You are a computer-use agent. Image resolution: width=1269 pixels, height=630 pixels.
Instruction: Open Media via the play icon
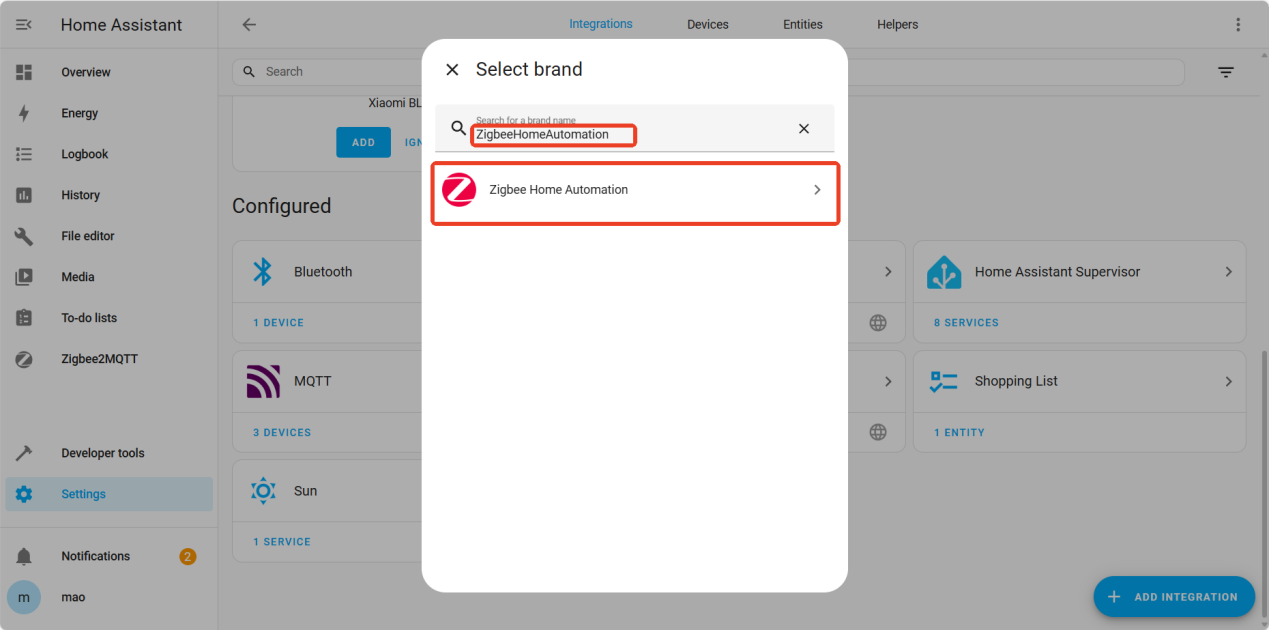click(24, 277)
